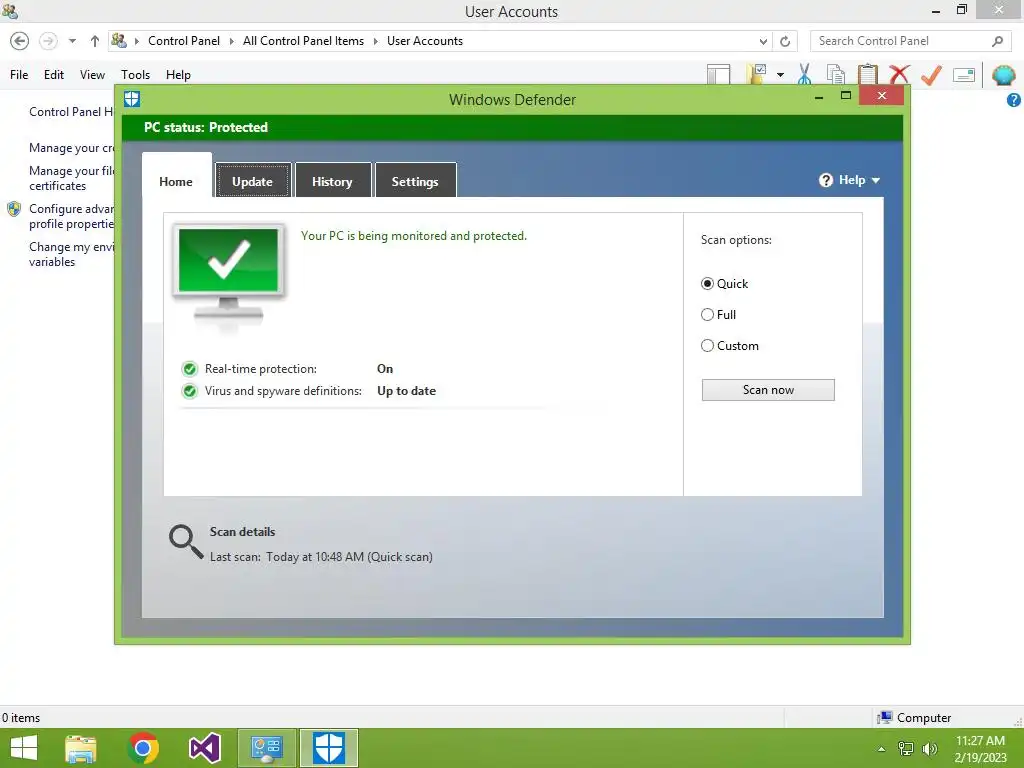Click User Accounts in the breadcrumb
The width and height of the screenshot is (1024, 768).
tap(424, 40)
